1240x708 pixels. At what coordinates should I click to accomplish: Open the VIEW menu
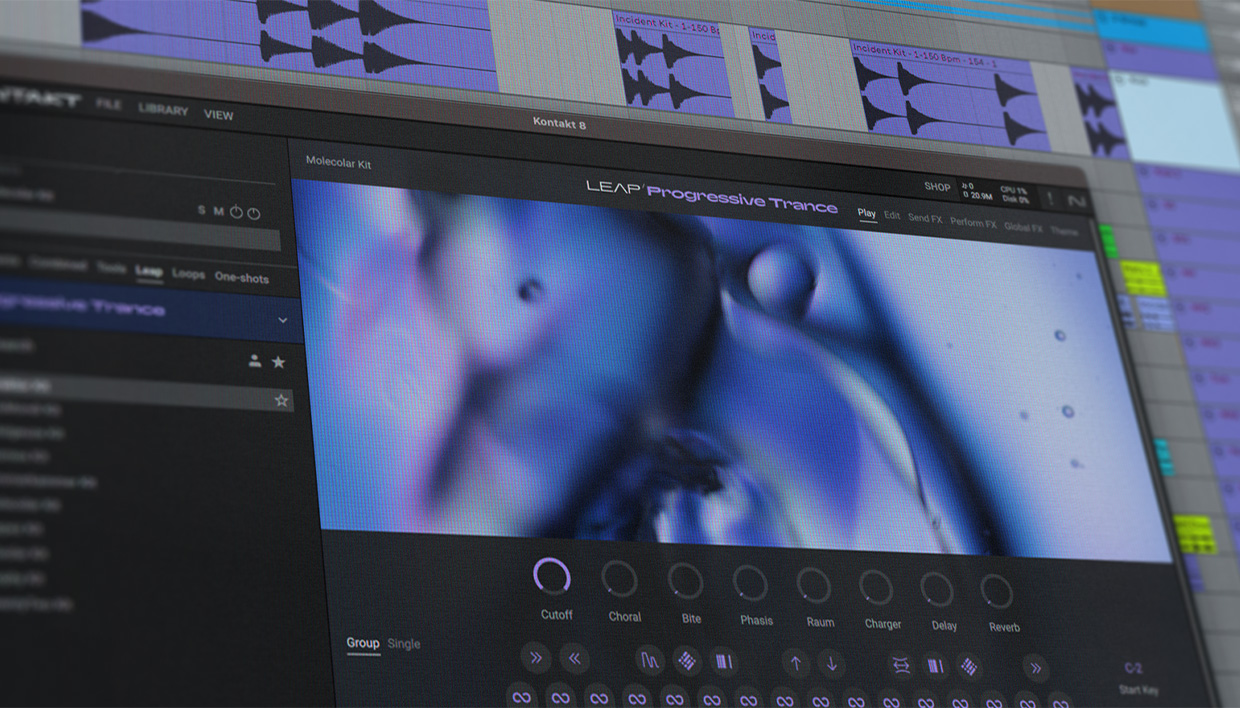tap(218, 114)
